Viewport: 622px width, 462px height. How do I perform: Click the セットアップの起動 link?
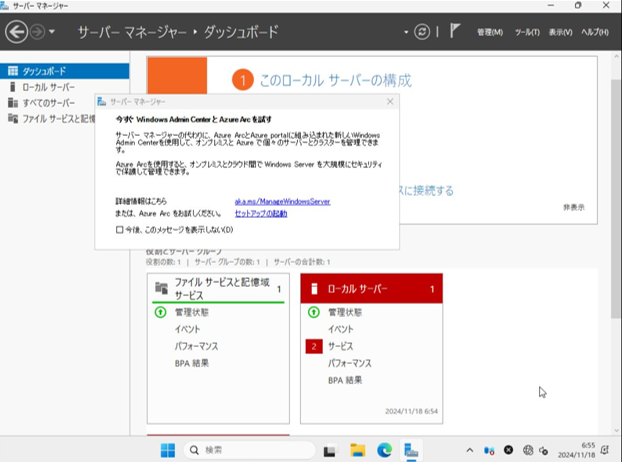click(261, 213)
